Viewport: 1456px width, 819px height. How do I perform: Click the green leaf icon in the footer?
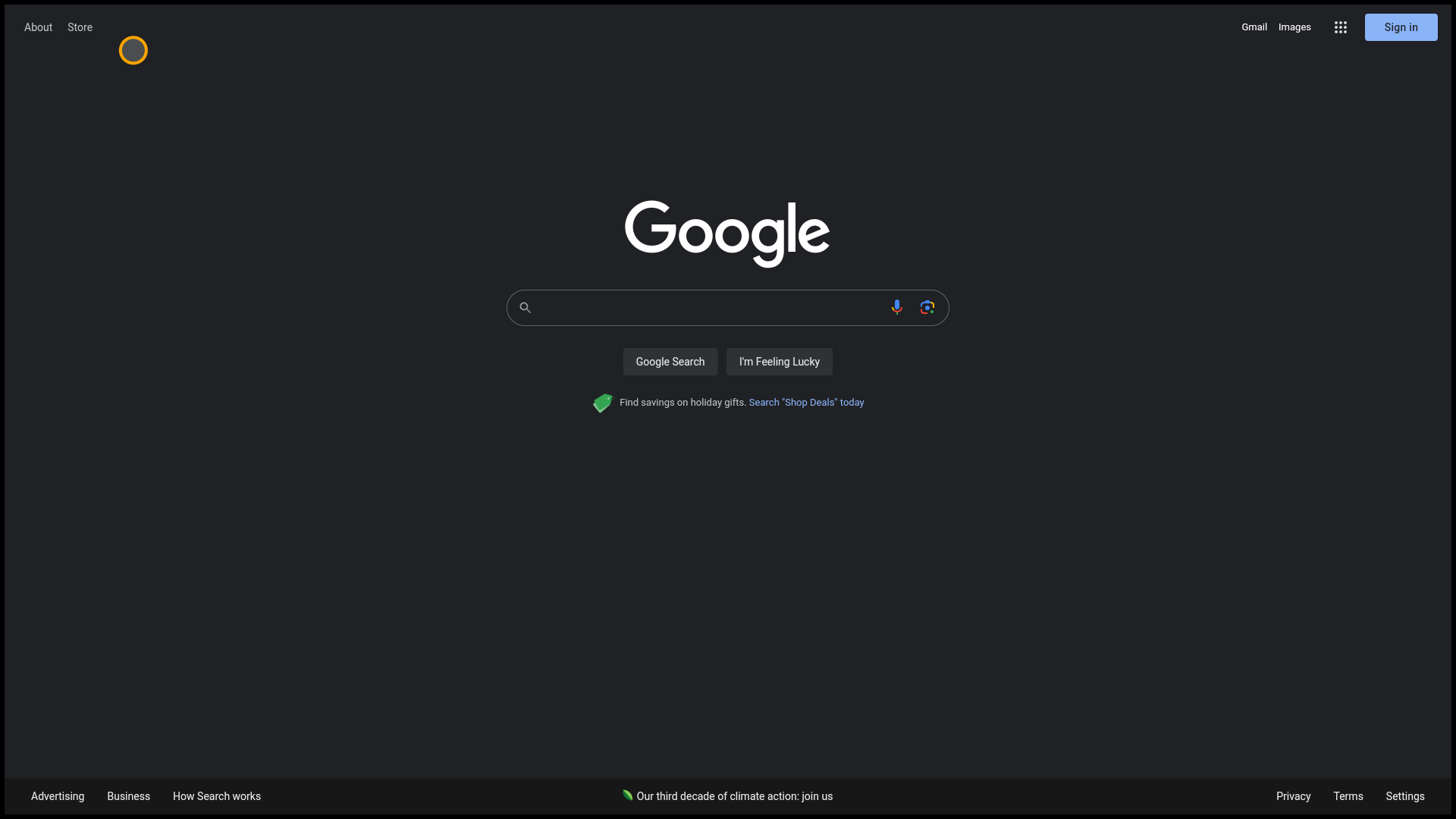tap(627, 795)
